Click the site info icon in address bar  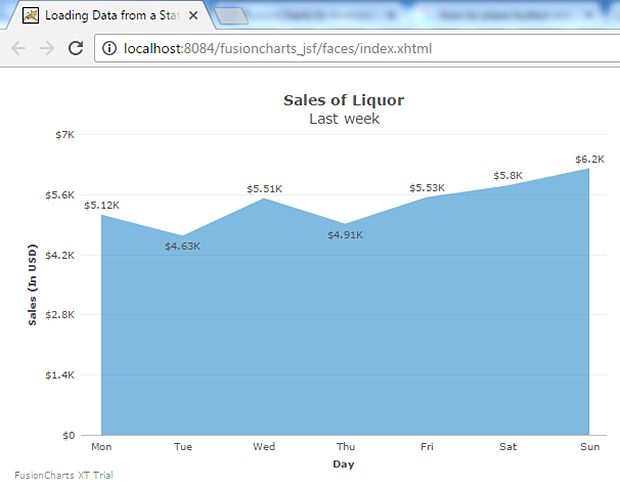tap(110, 49)
